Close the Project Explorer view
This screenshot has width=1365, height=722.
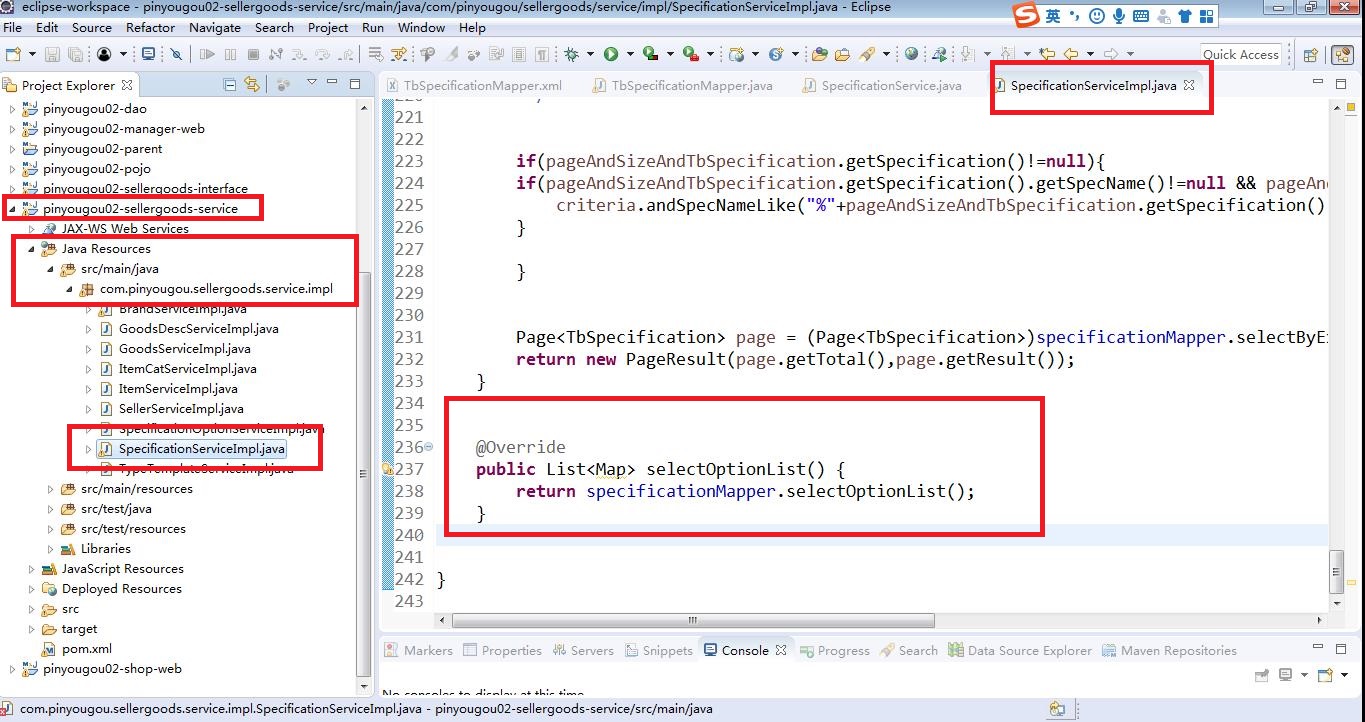click(127, 85)
